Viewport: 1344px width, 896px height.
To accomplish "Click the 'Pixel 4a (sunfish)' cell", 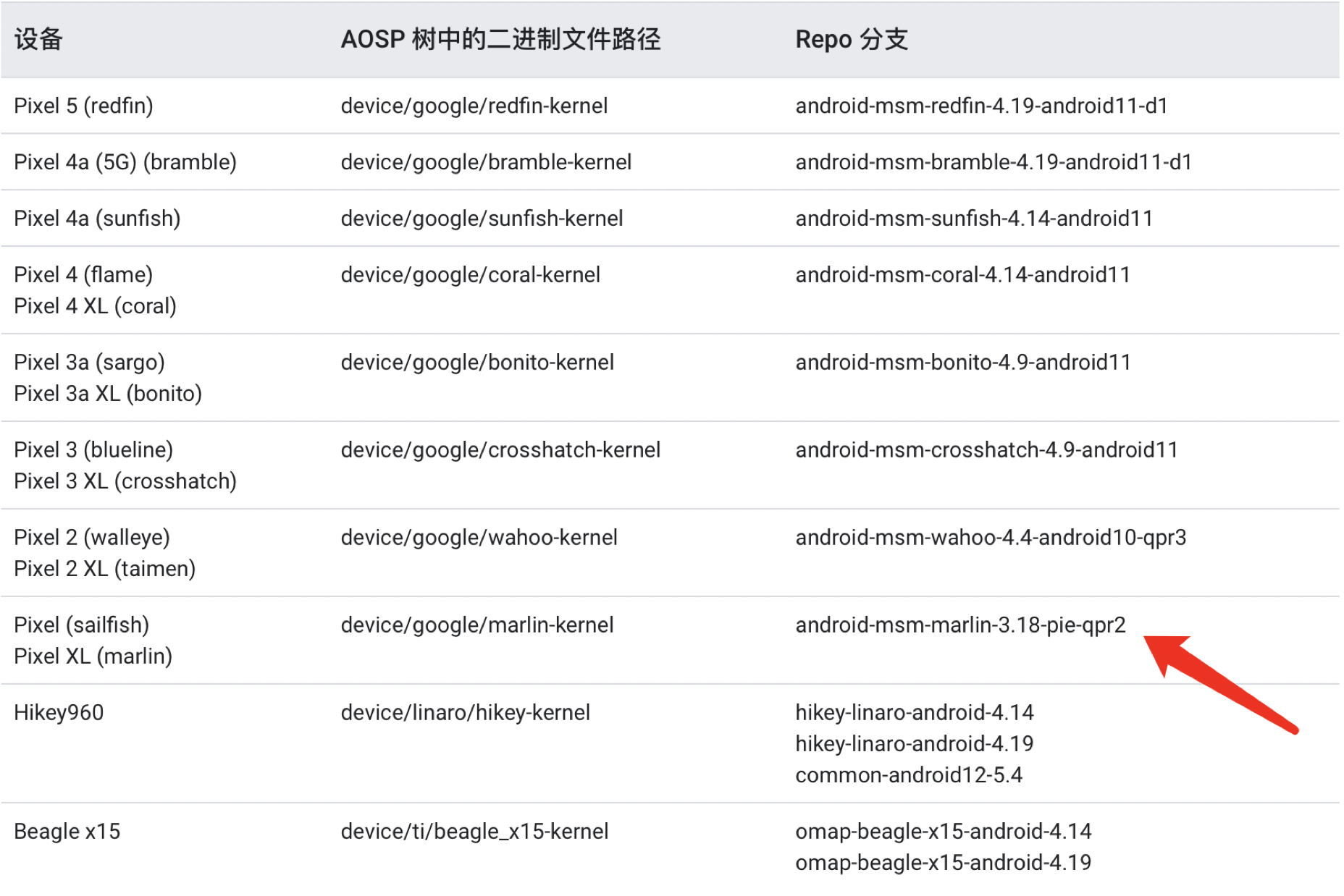I will pos(97,219).
